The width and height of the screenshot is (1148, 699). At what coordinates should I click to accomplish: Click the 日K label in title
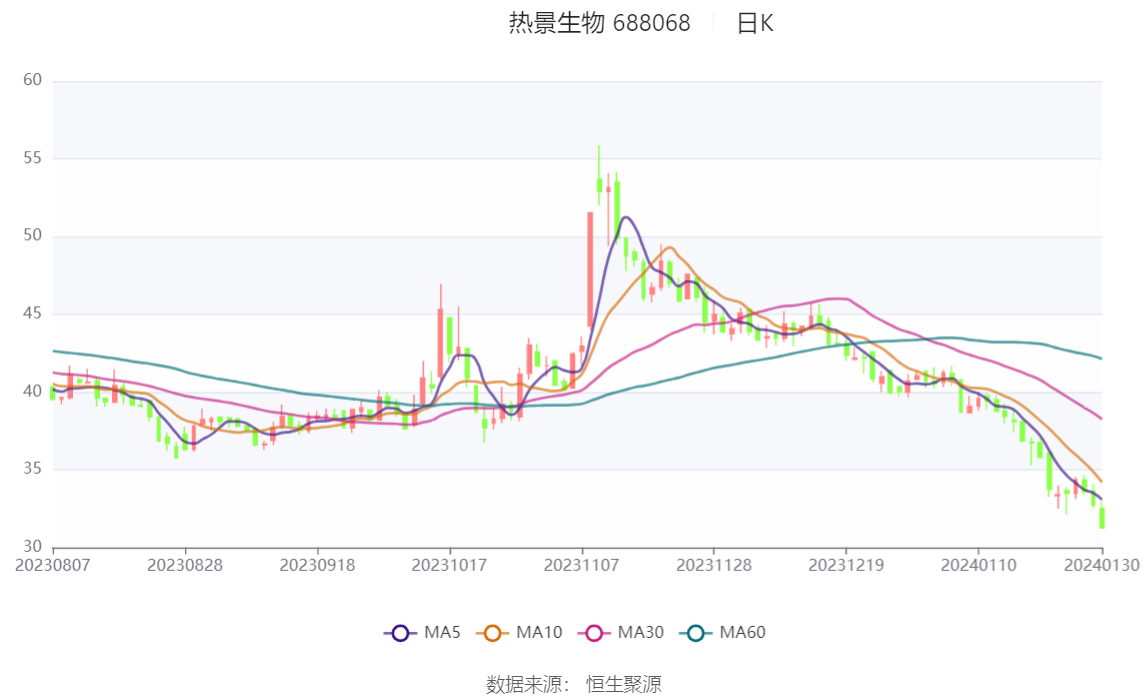click(x=755, y=23)
